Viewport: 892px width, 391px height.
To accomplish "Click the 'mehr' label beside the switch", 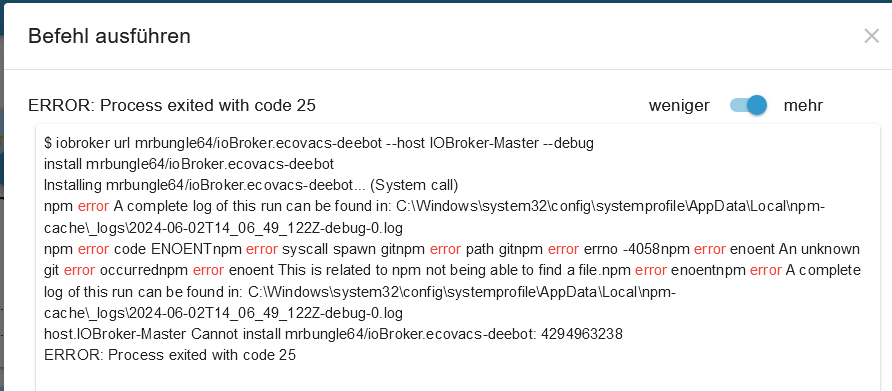I will point(803,105).
